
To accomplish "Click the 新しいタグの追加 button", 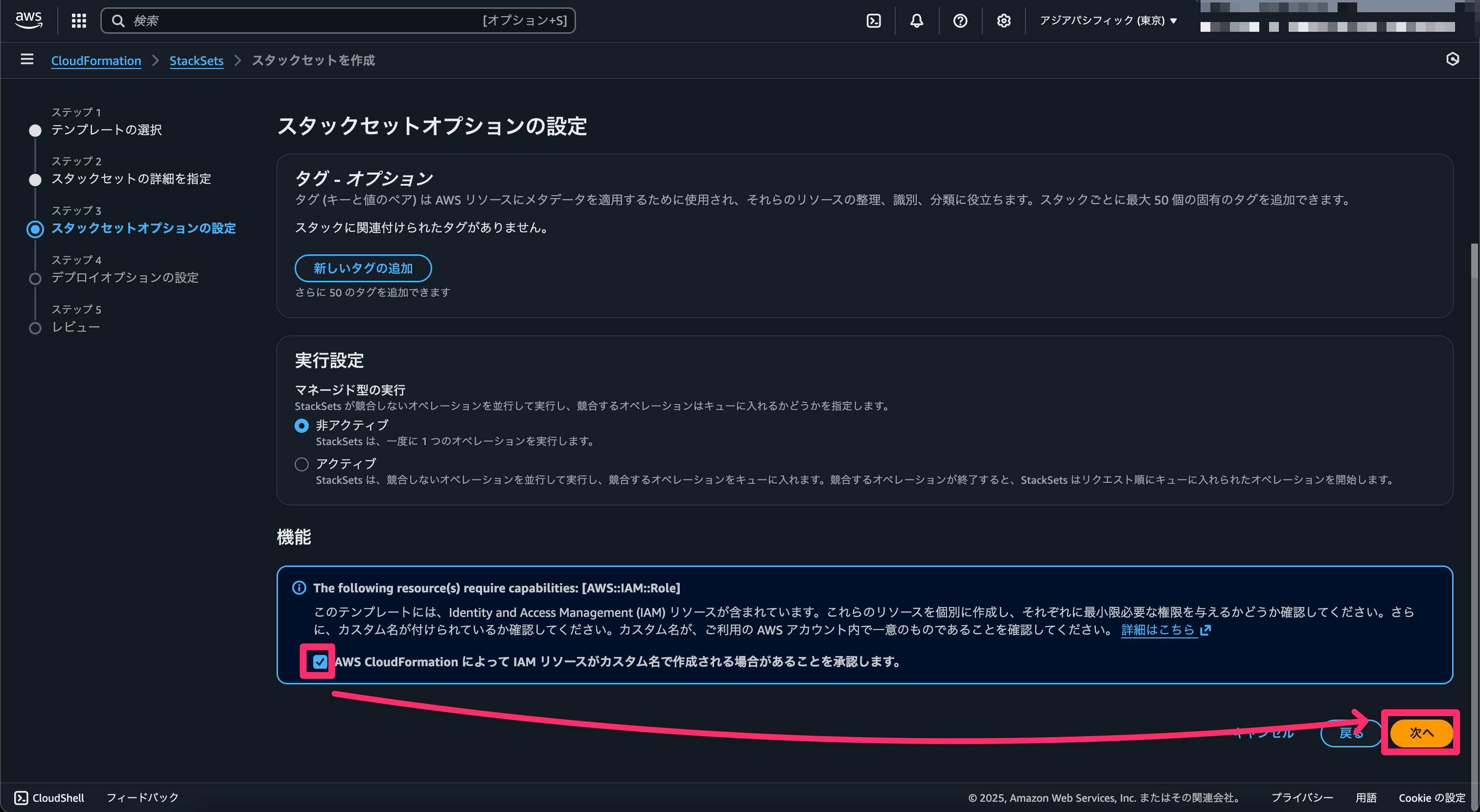I will [363, 268].
